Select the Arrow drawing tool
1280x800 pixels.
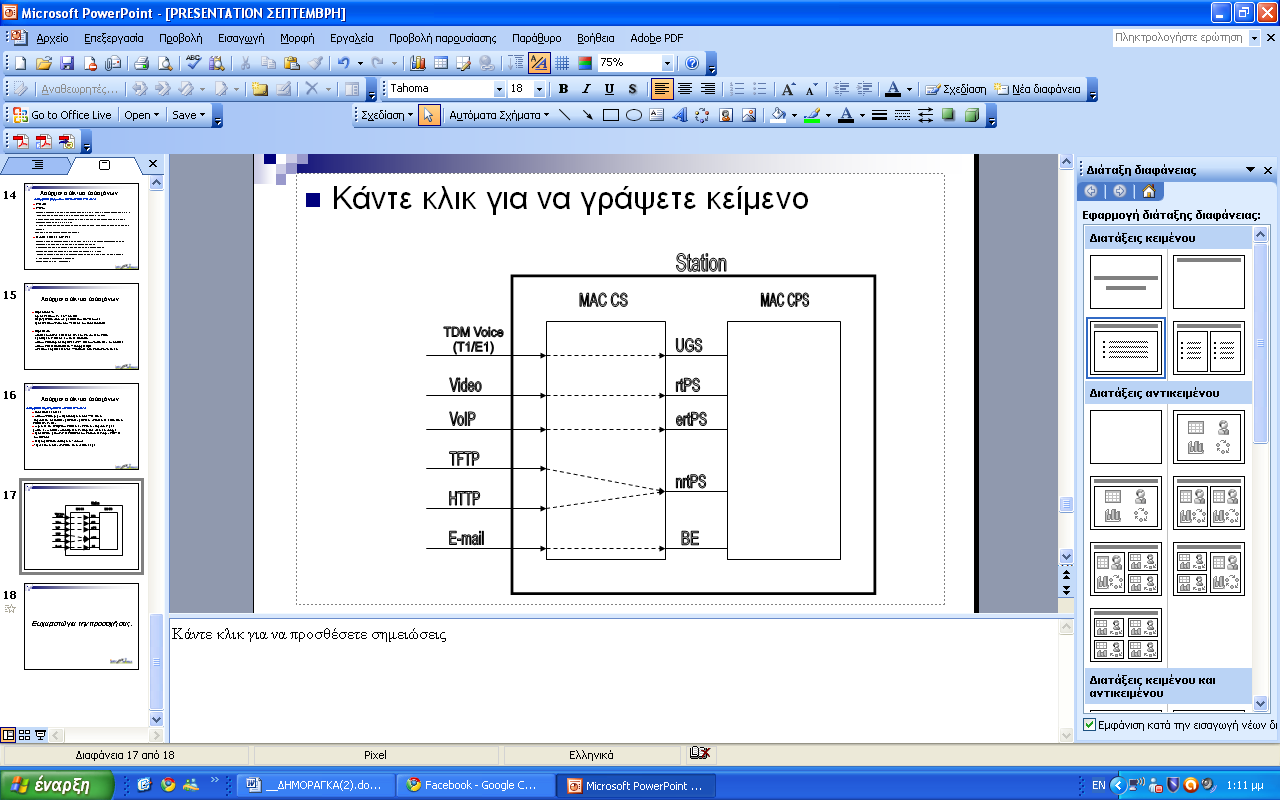click(x=588, y=115)
